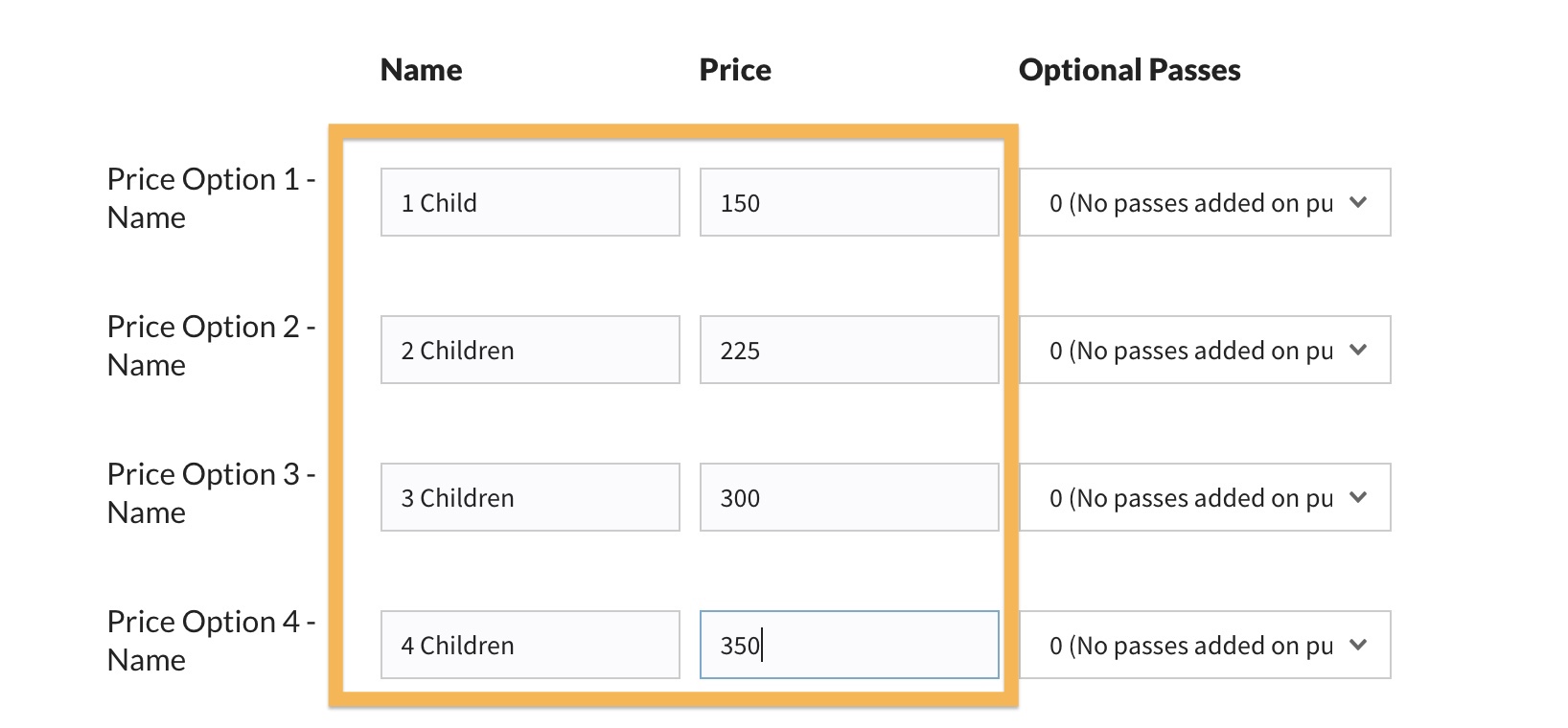Click the '1 Child' name field
The width and height of the screenshot is (1568, 728).
pos(530,202)
